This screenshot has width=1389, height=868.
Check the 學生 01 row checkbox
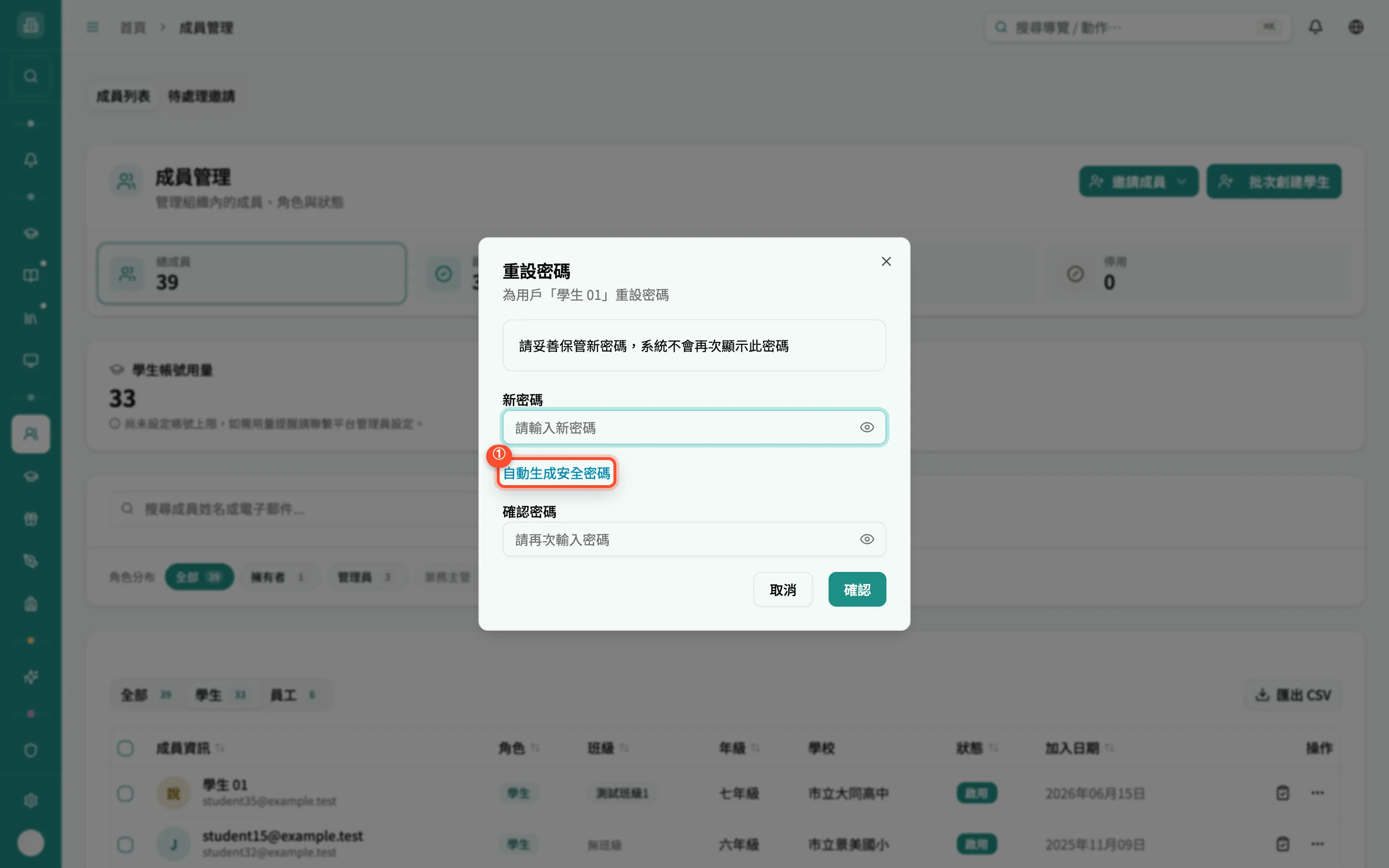(x=125, y=793)
